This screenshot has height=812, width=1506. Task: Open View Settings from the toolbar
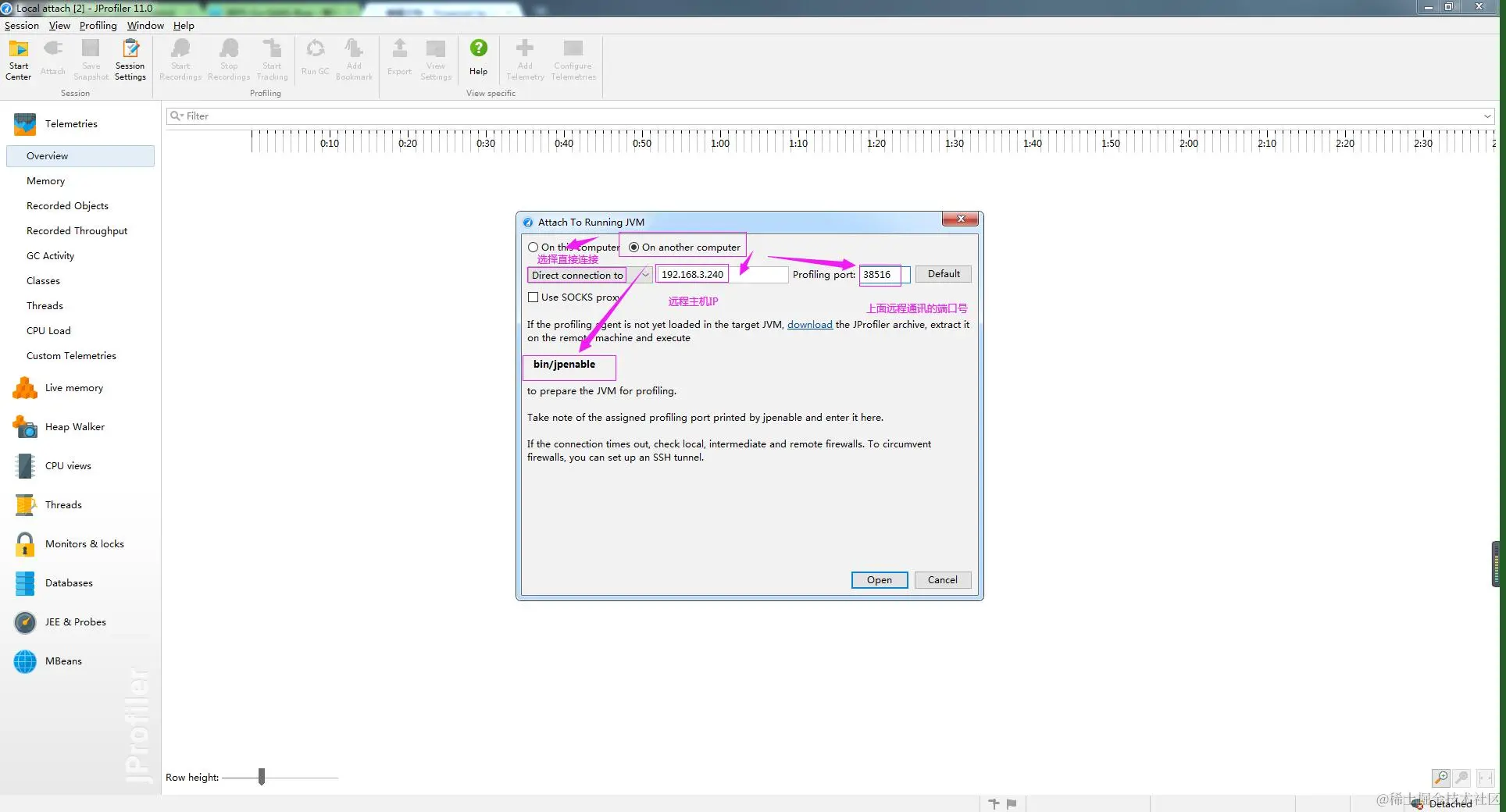[436, 59]
